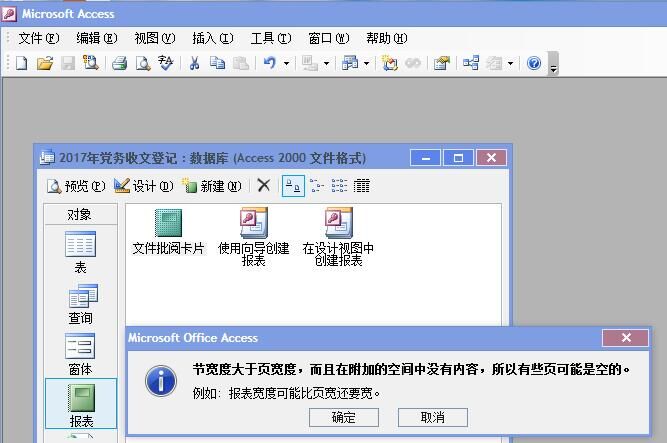Open the 编辑 menu
Image resolution: width=667 pixels, height=443 pixels.
pos(97,38)
